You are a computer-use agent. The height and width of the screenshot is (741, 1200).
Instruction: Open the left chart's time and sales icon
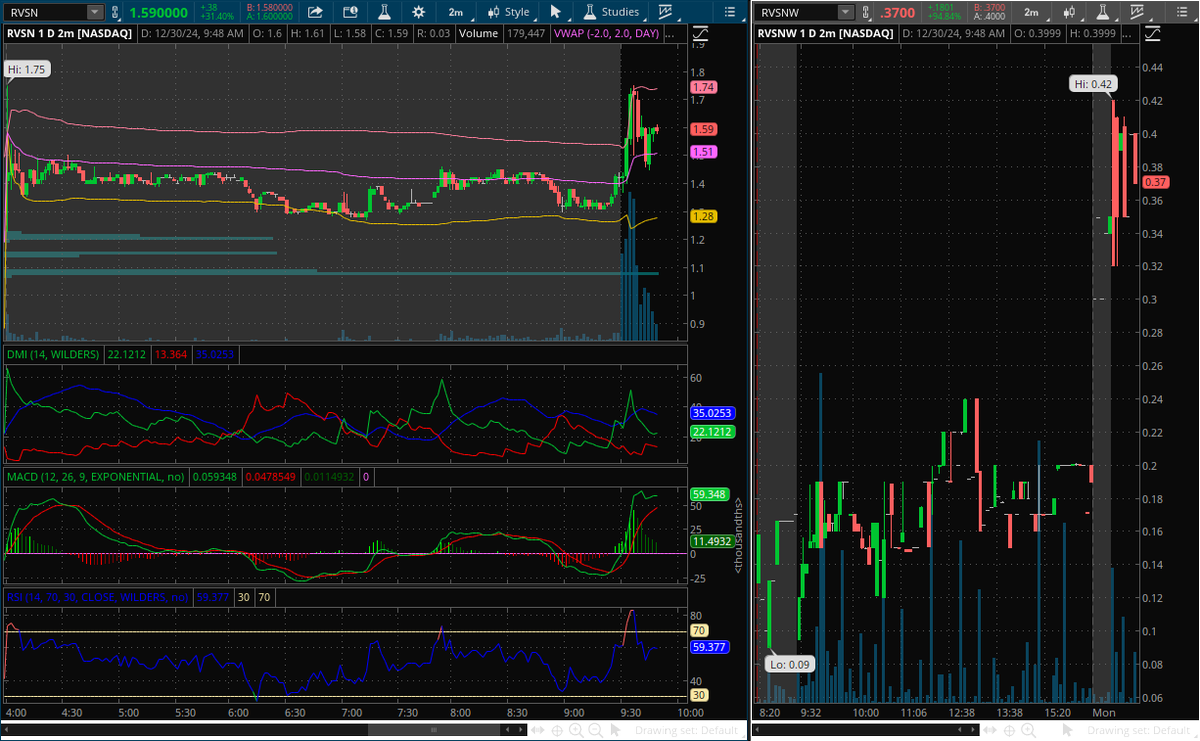pyautogui.click(x=349, y=12)
